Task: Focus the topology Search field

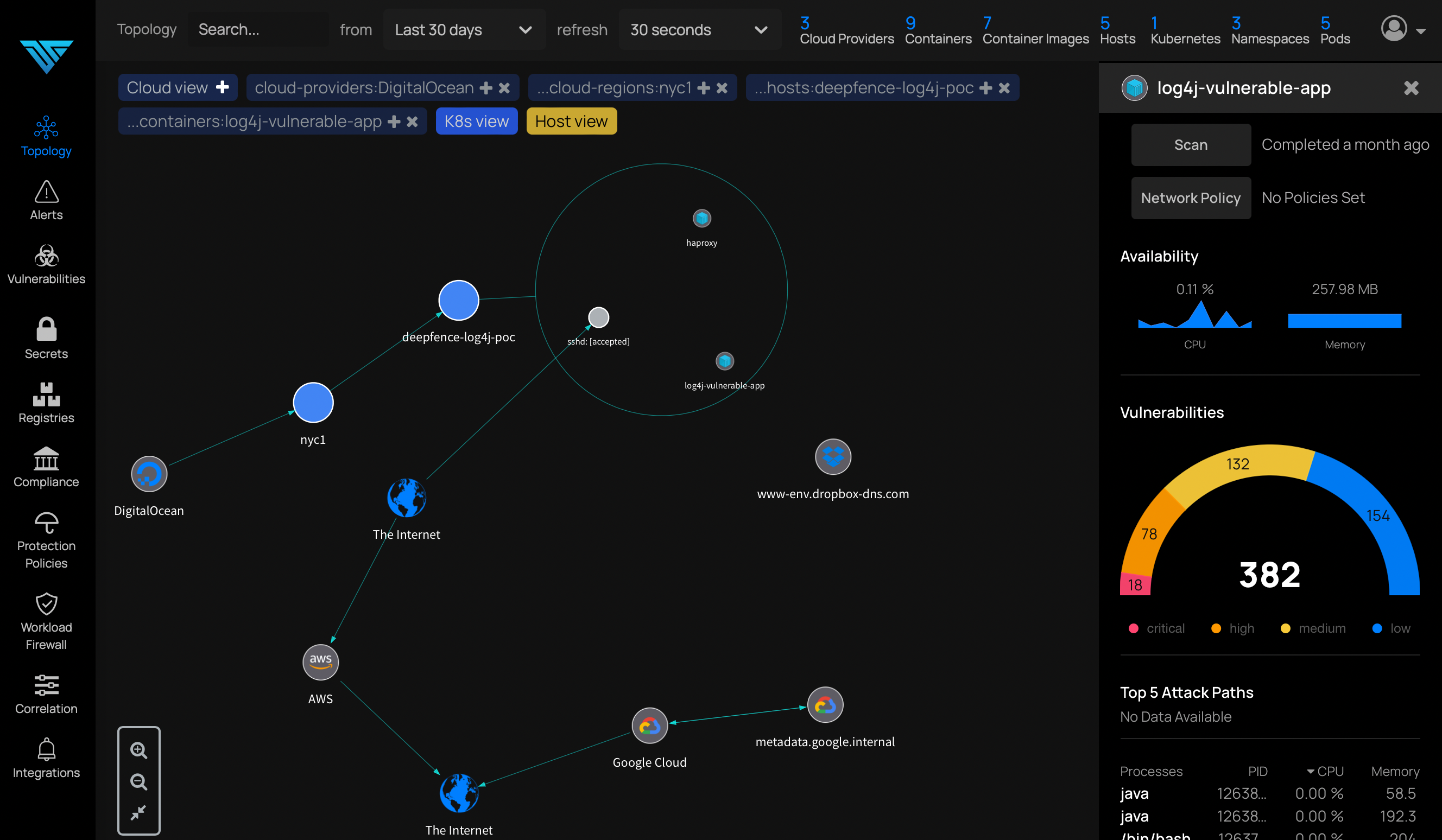Action: click(x=258, y=30)
